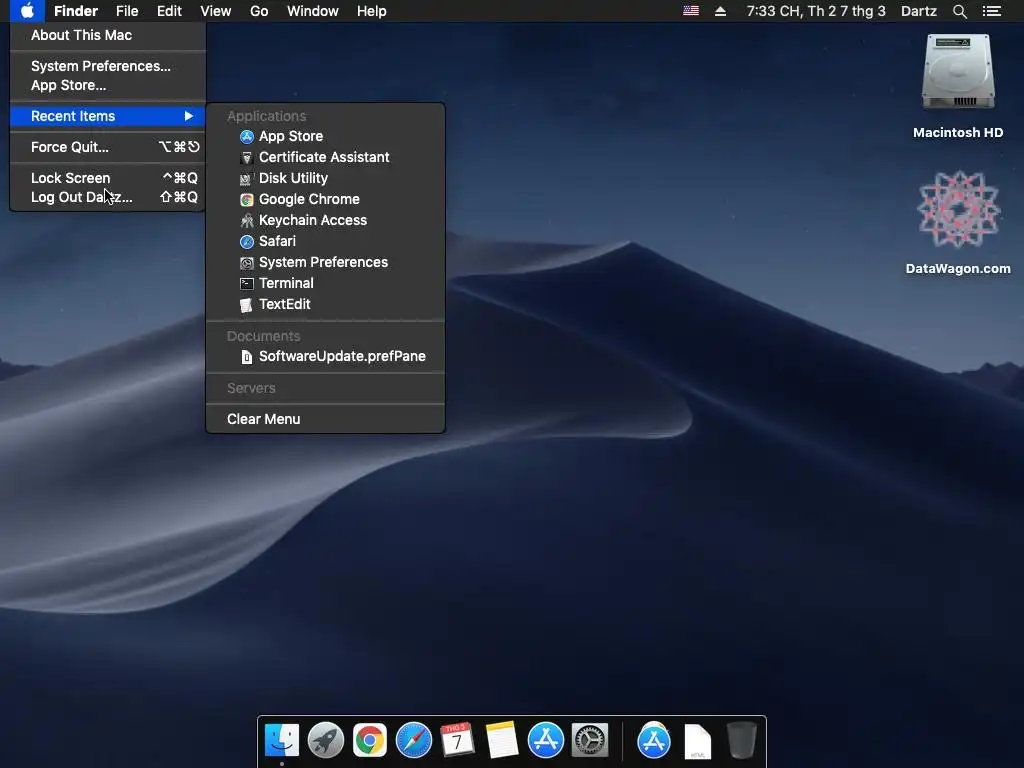The height and width of the screenshot is (768, 1024).
Task: Open the HTML document icon in Dock
Action: click(x=697, y=741)
